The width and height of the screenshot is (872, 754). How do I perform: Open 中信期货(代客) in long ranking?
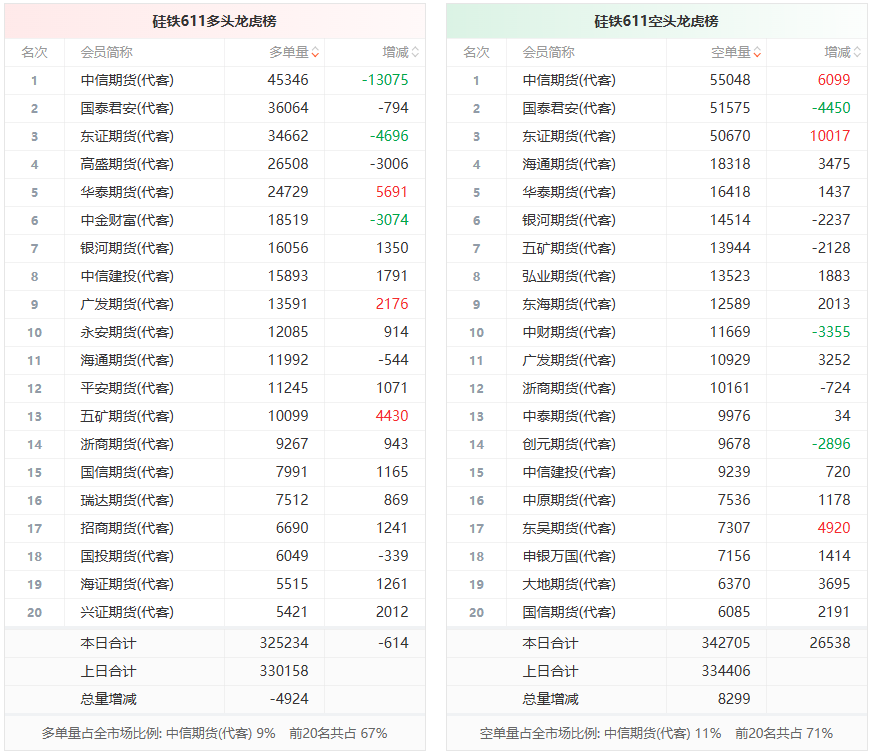(127, 81)
